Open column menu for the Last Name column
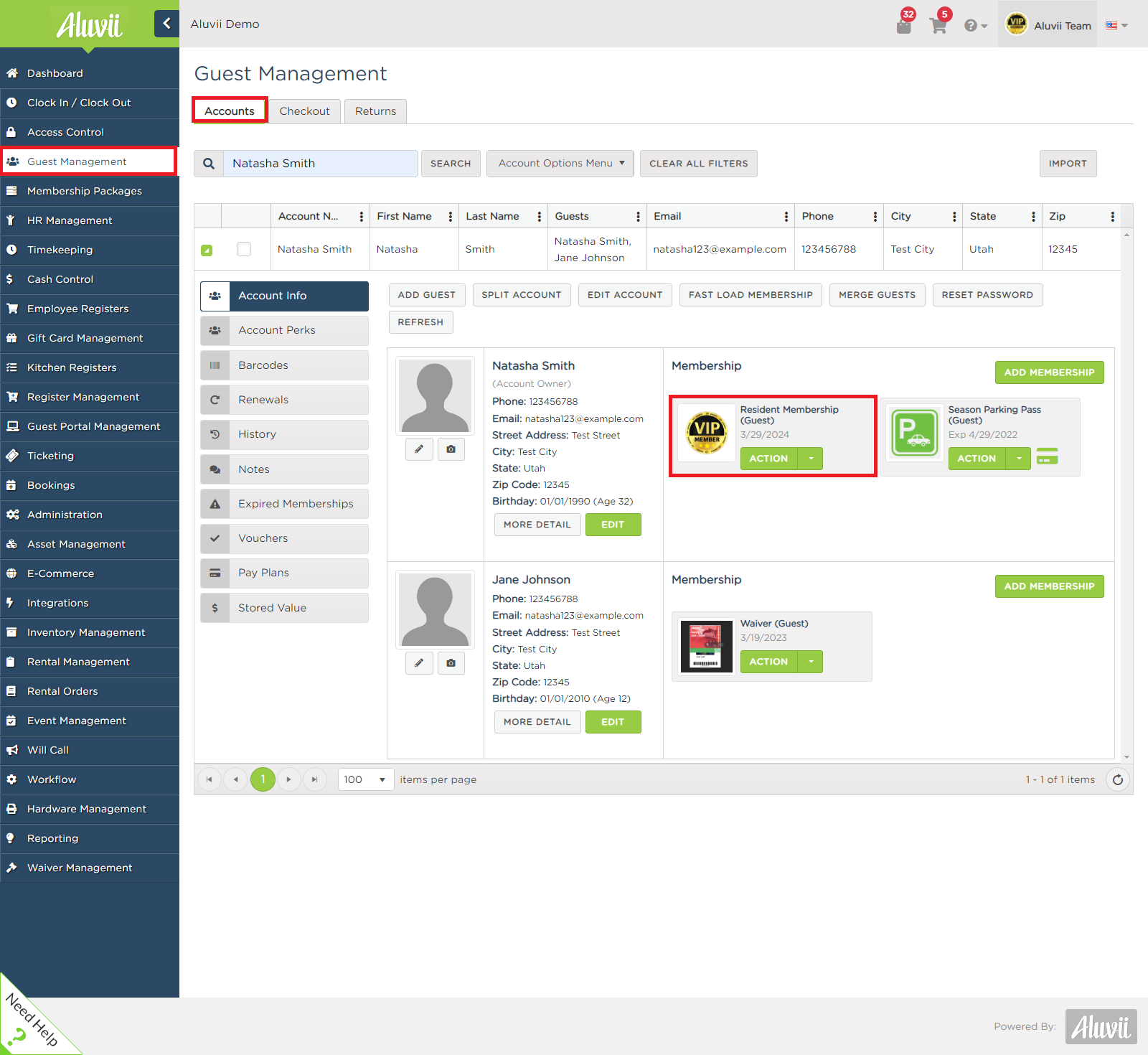This screenshot has width=1148, height=1055. [540, 217]
